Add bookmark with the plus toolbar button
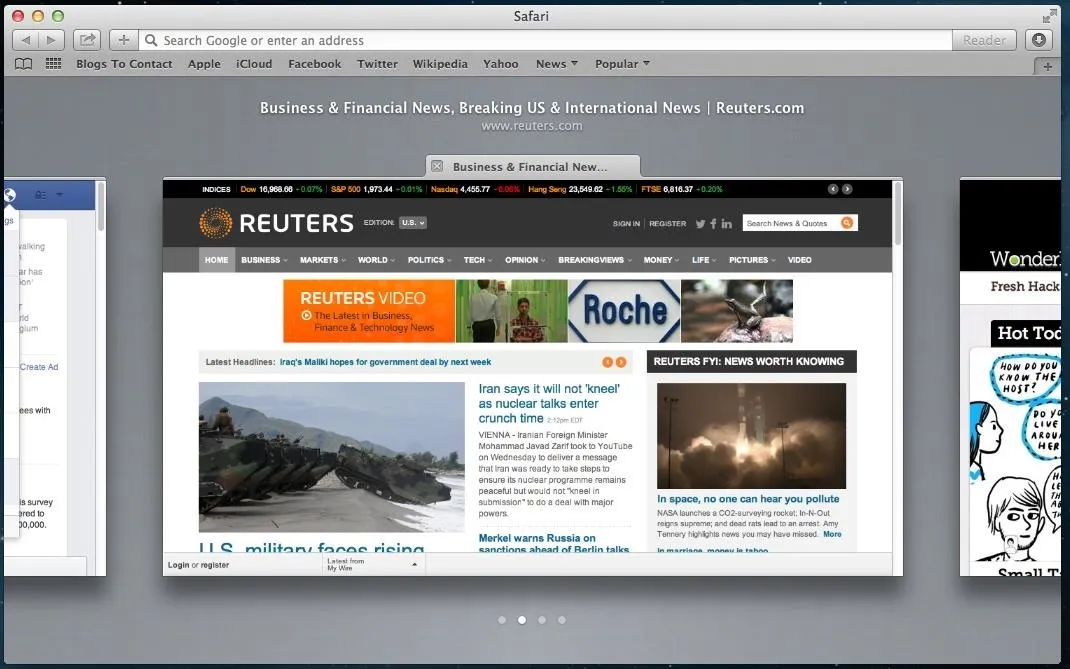Image resolution: width=1070 pixels, height=669 pixels. (x=124, y=40)
